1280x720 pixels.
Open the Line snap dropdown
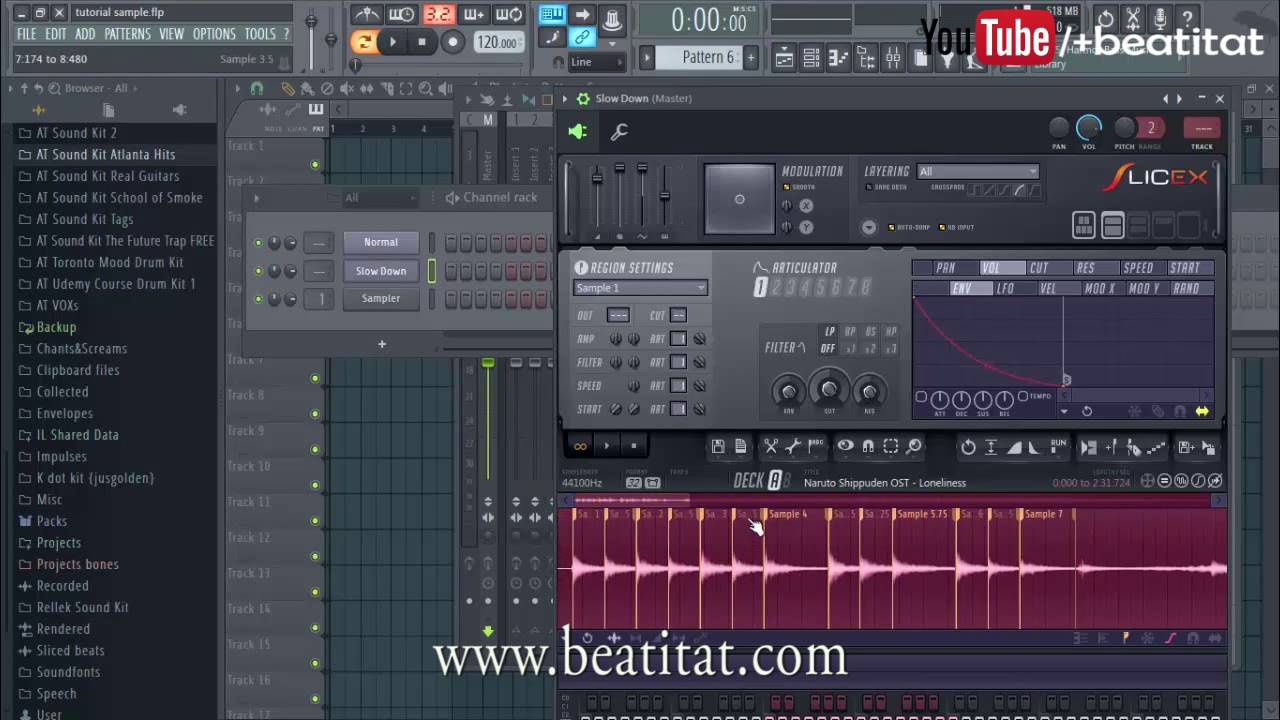(x=597, y=62)
